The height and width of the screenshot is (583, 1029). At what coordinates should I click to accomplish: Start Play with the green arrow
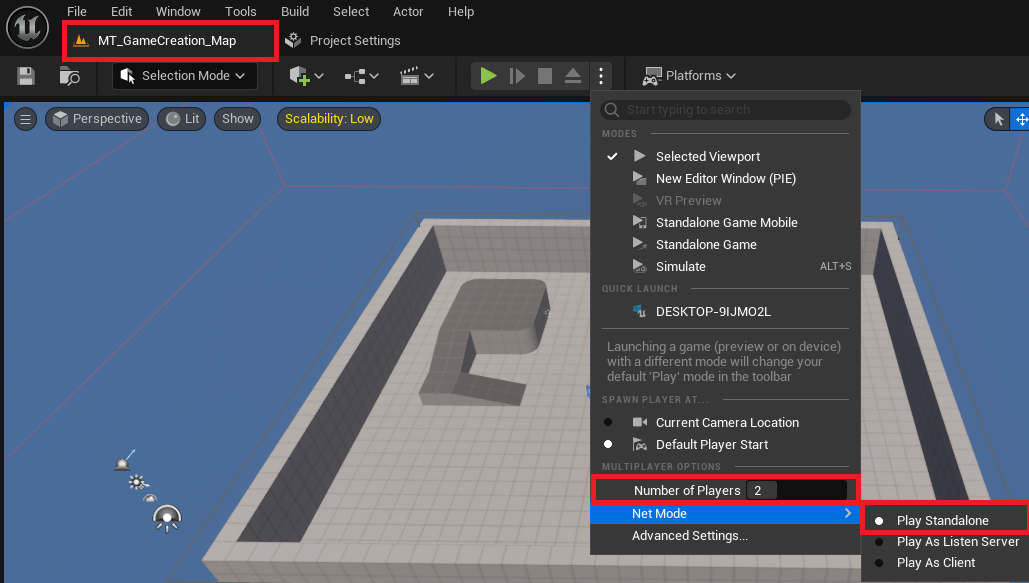(488, 76)
